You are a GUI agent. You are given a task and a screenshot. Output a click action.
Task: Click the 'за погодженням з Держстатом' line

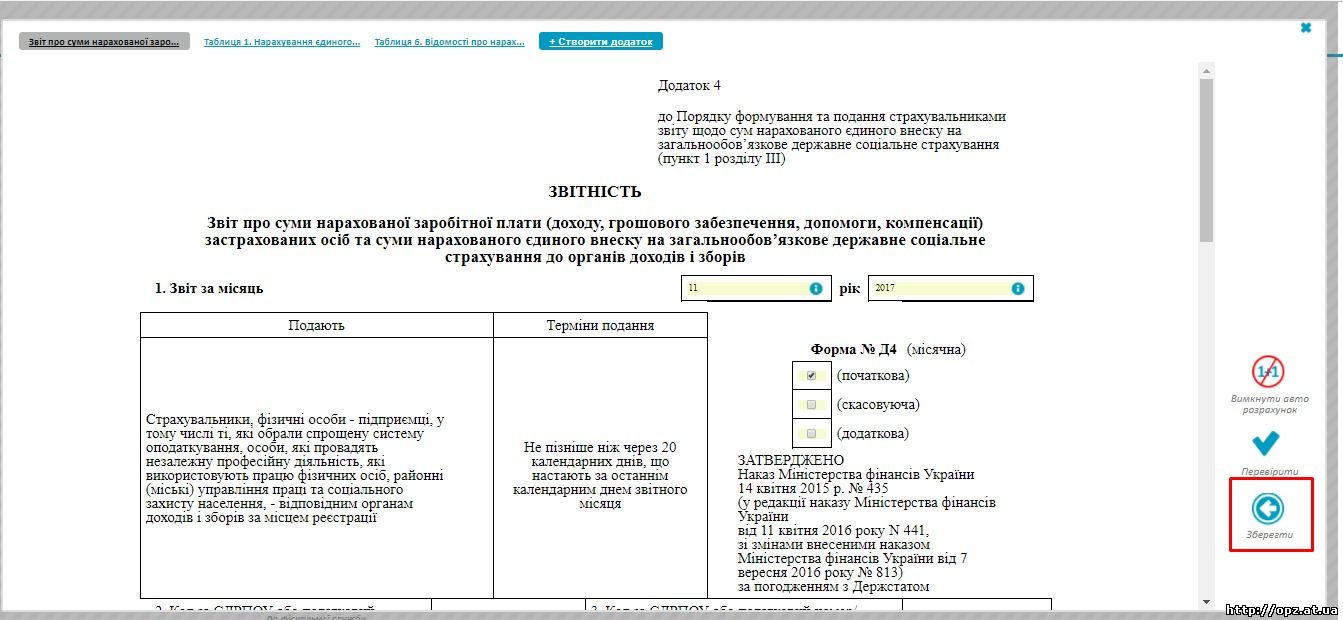pyautogui.click(x=834, y=587)
